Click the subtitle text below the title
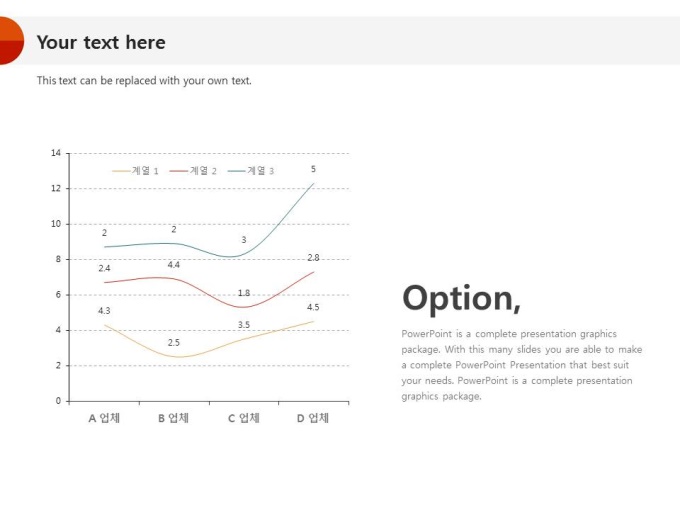680x510 pixels. (144, 80)
